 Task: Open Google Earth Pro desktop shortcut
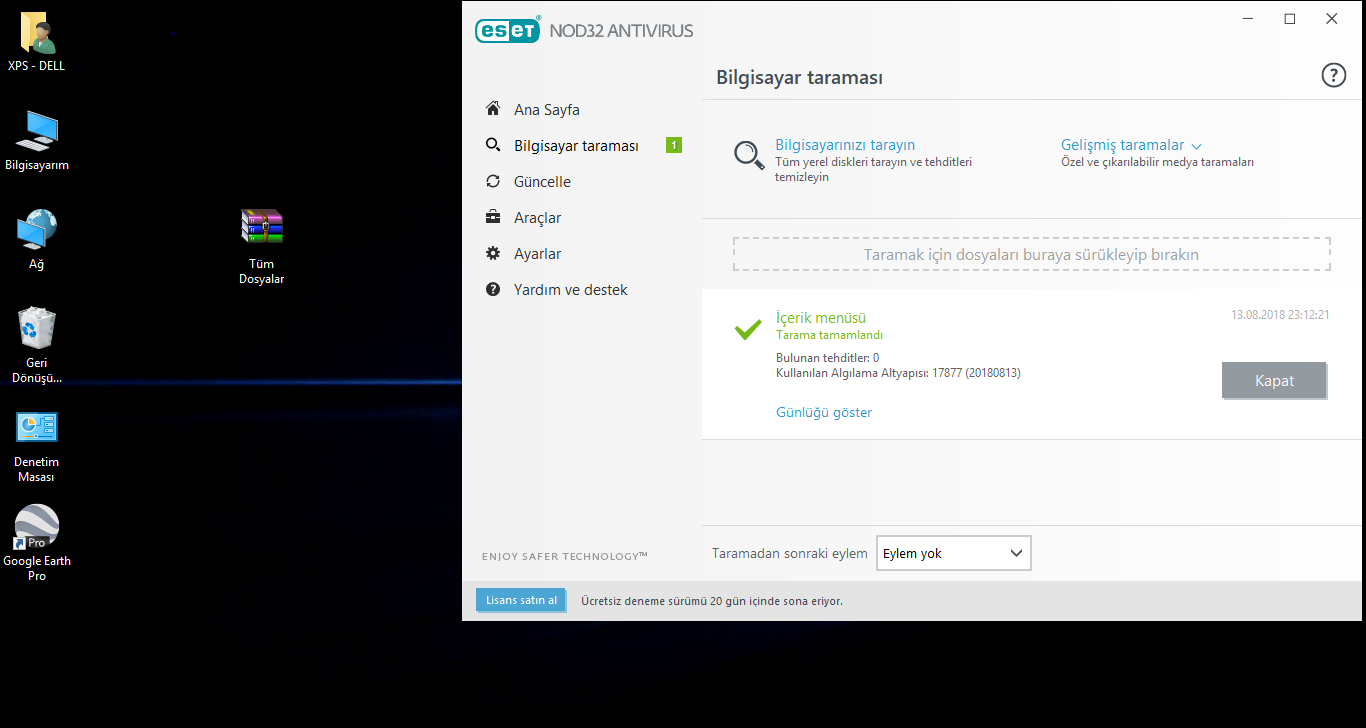37,527
